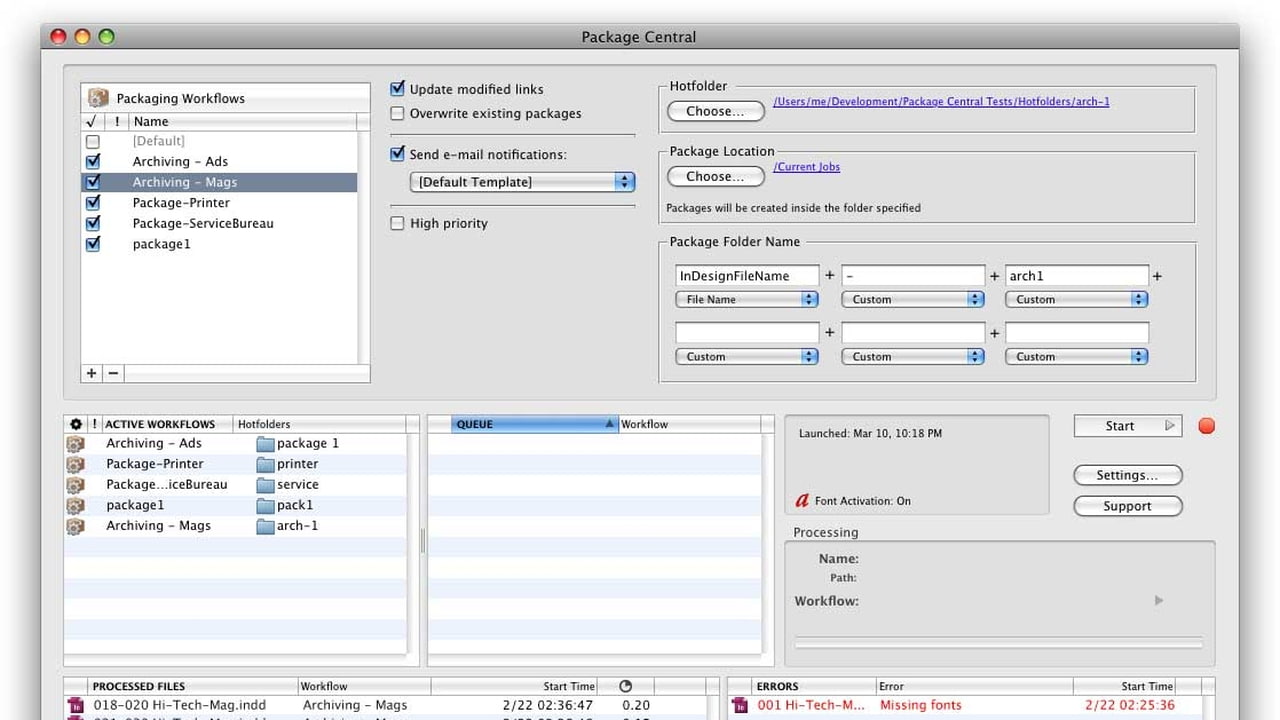
Task: Click the Archiving - Ads active workflow icon
Action: (x=75, y=444)
